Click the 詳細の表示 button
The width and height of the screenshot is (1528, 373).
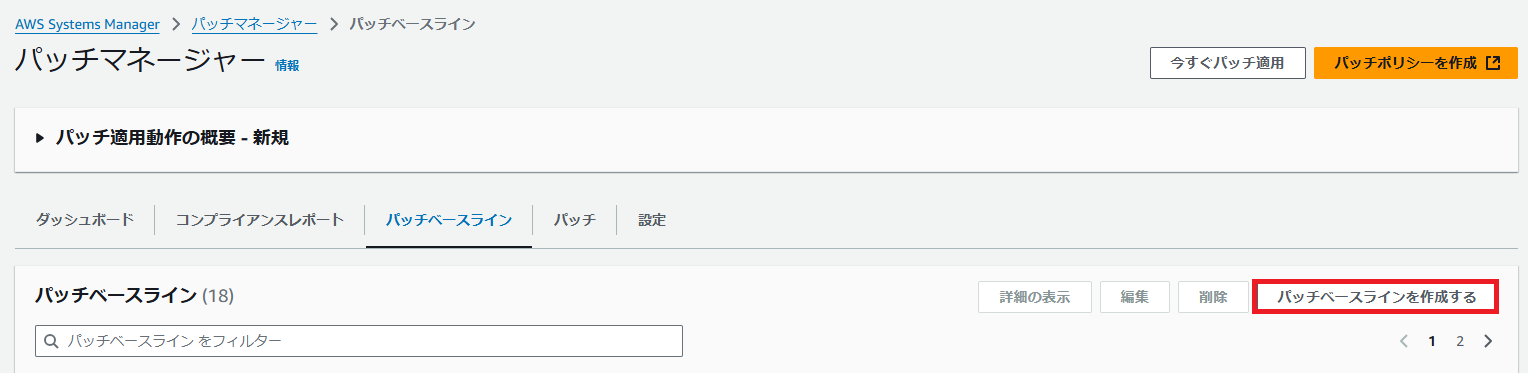[1035, 297]
